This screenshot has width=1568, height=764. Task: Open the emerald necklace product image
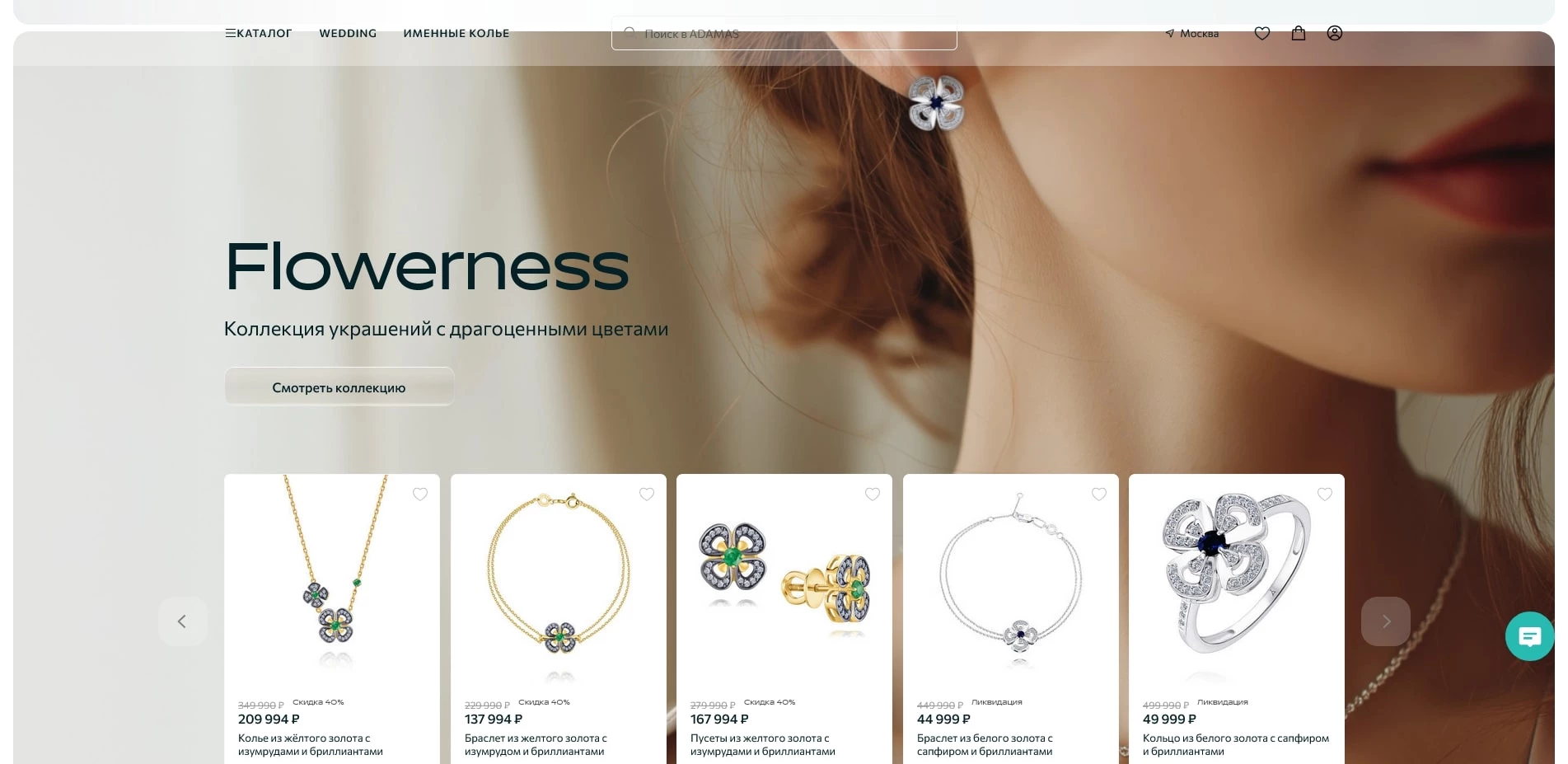coord(332,577)
